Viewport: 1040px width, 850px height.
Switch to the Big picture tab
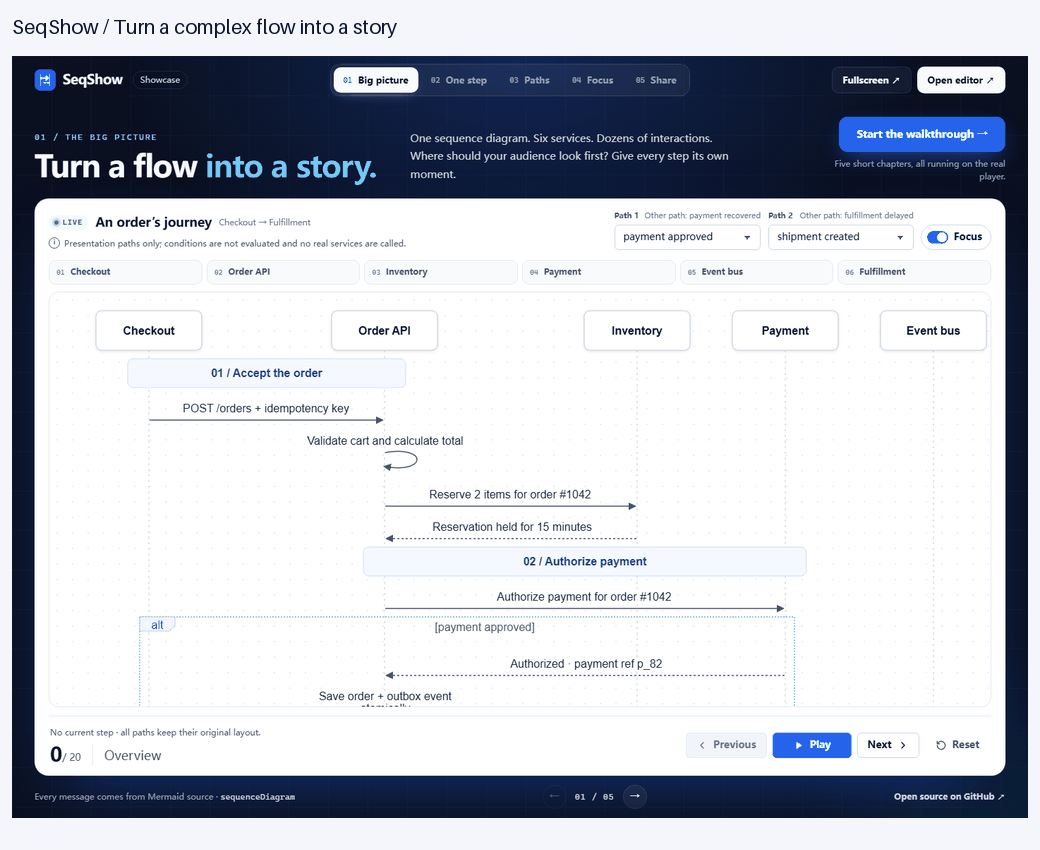click(x=376, y=80)
